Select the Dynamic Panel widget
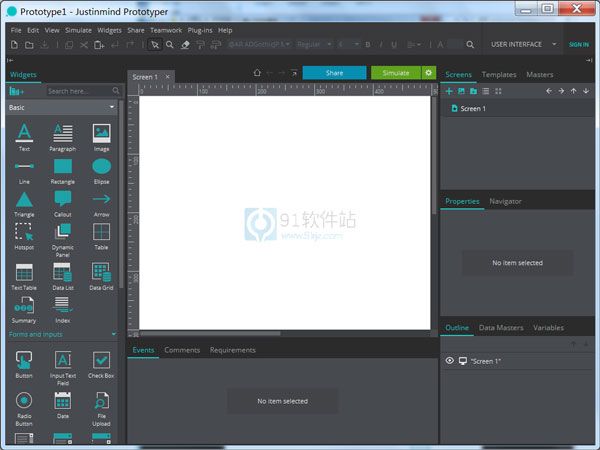The image size is (600, 450). 63,233
